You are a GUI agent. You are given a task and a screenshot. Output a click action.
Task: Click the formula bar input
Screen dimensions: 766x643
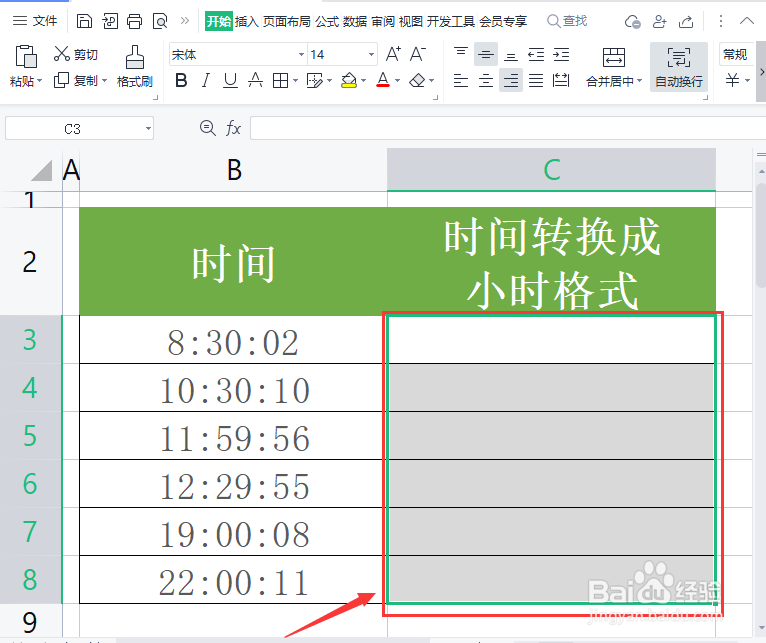tap(508, 129)
